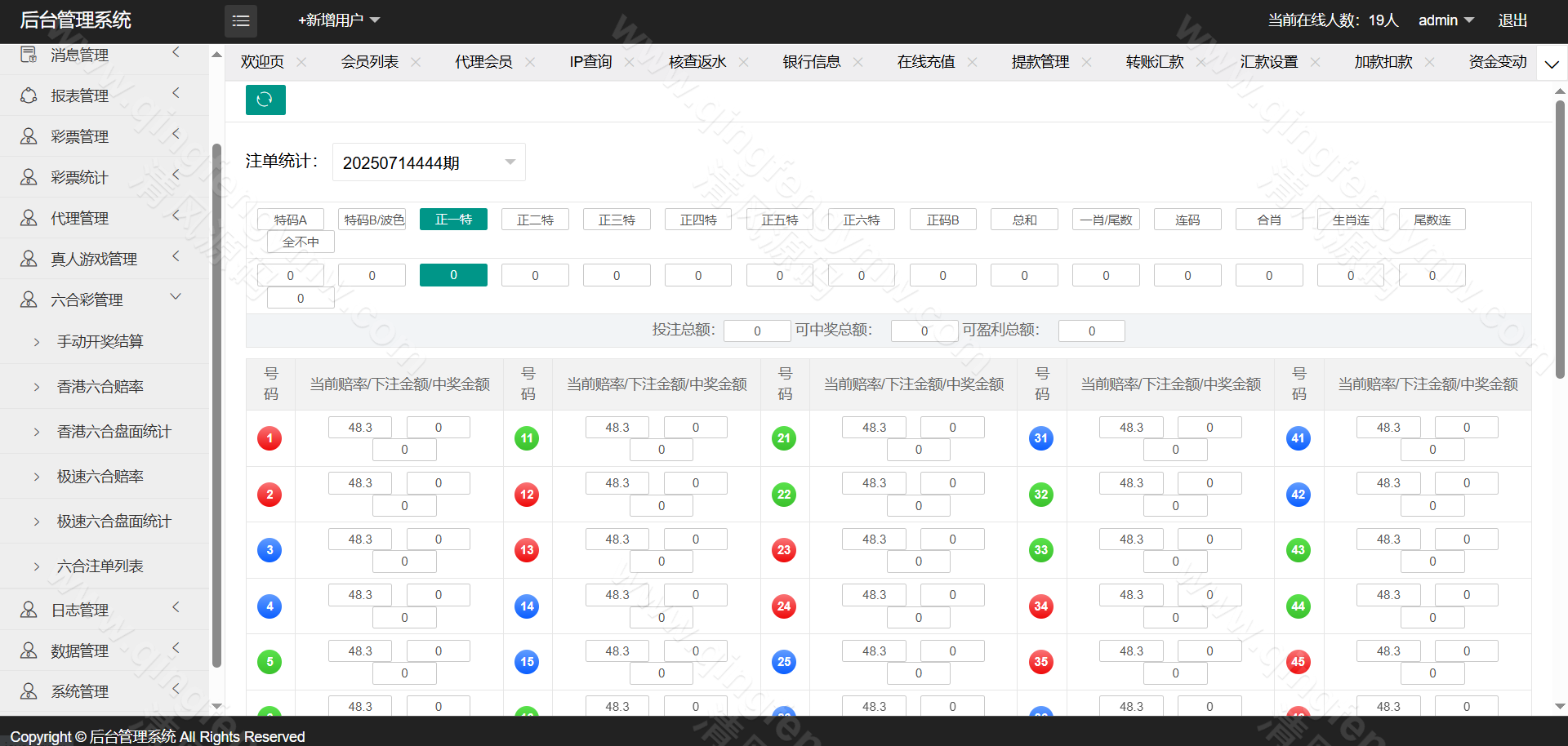Switch to the 提款管理 tab

pos(1040,62)
